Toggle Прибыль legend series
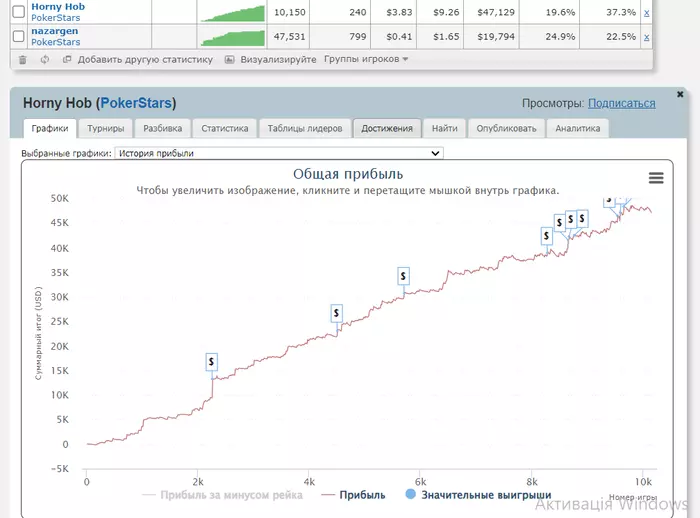700x518 pixels. [x=353, y=495]
